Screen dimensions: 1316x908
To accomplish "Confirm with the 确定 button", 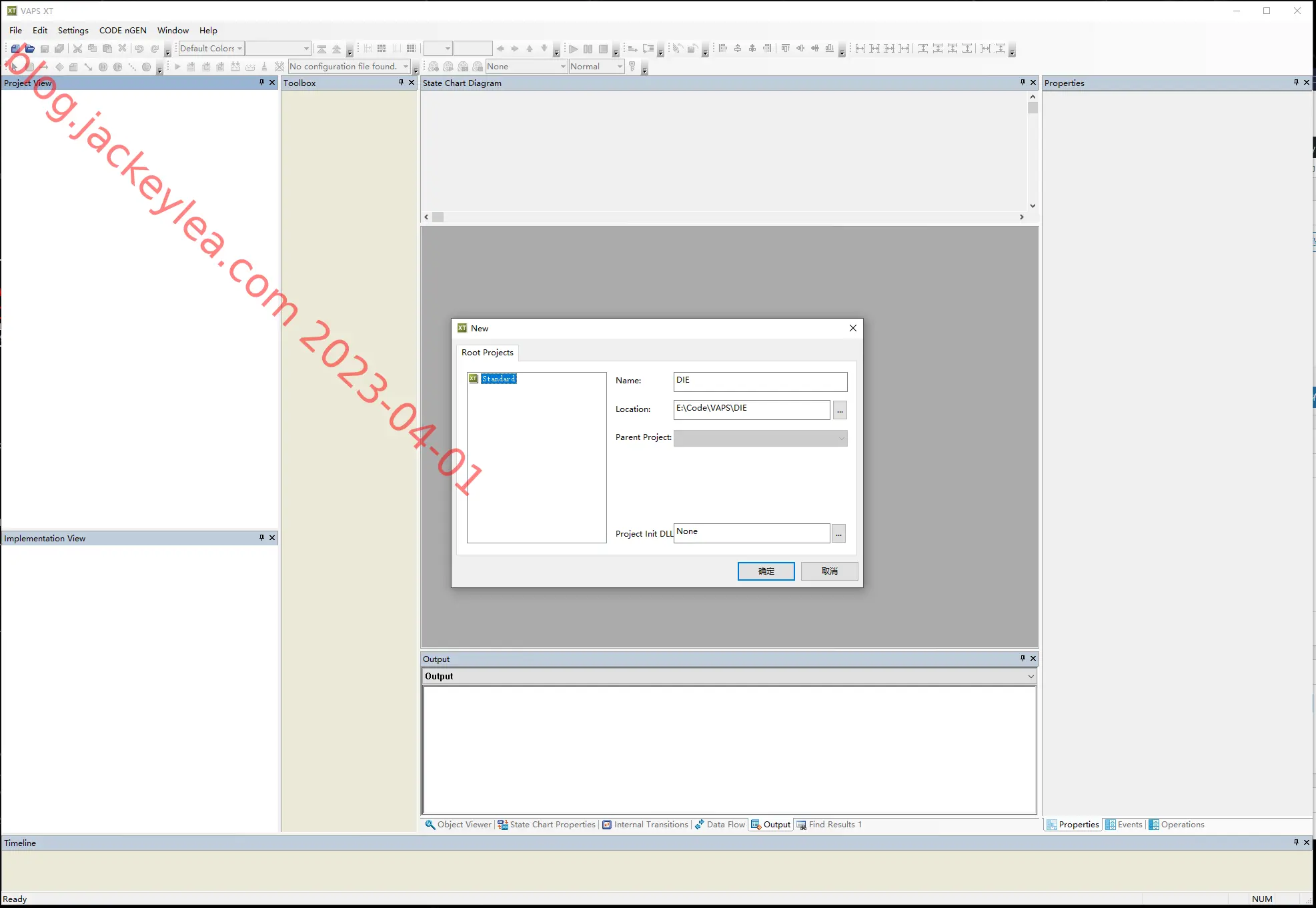I will 766,571.
